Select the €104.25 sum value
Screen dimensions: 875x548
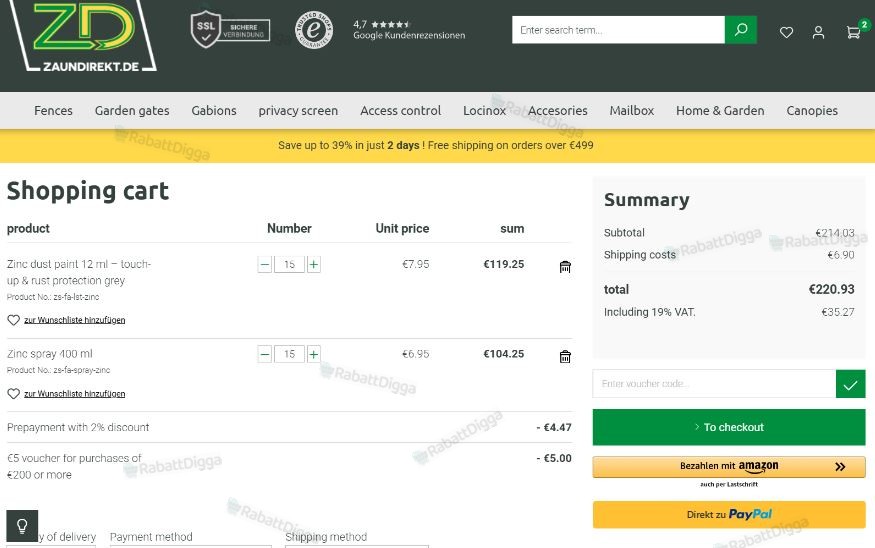[503, 354]
